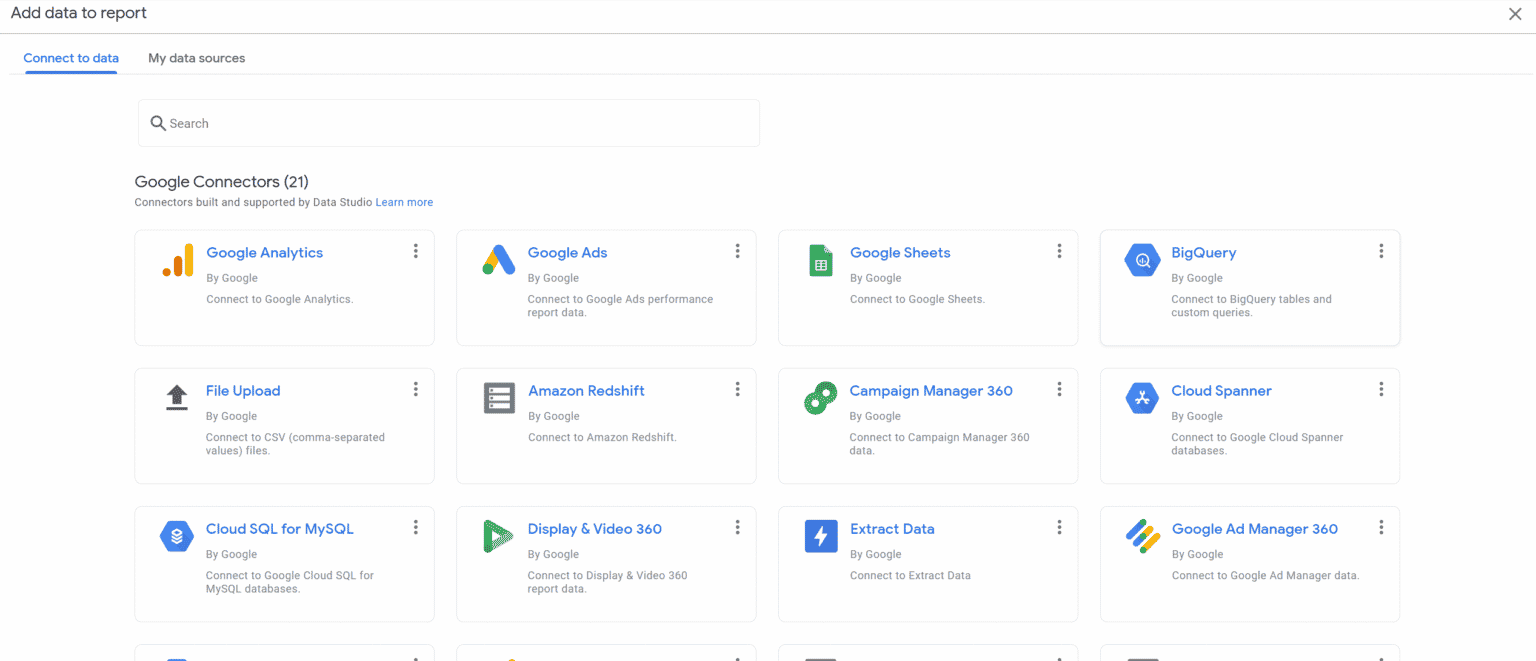Select the BigQuery hexagon icon
This screenshot has height=661, width=1536.
pos(1142,259)
